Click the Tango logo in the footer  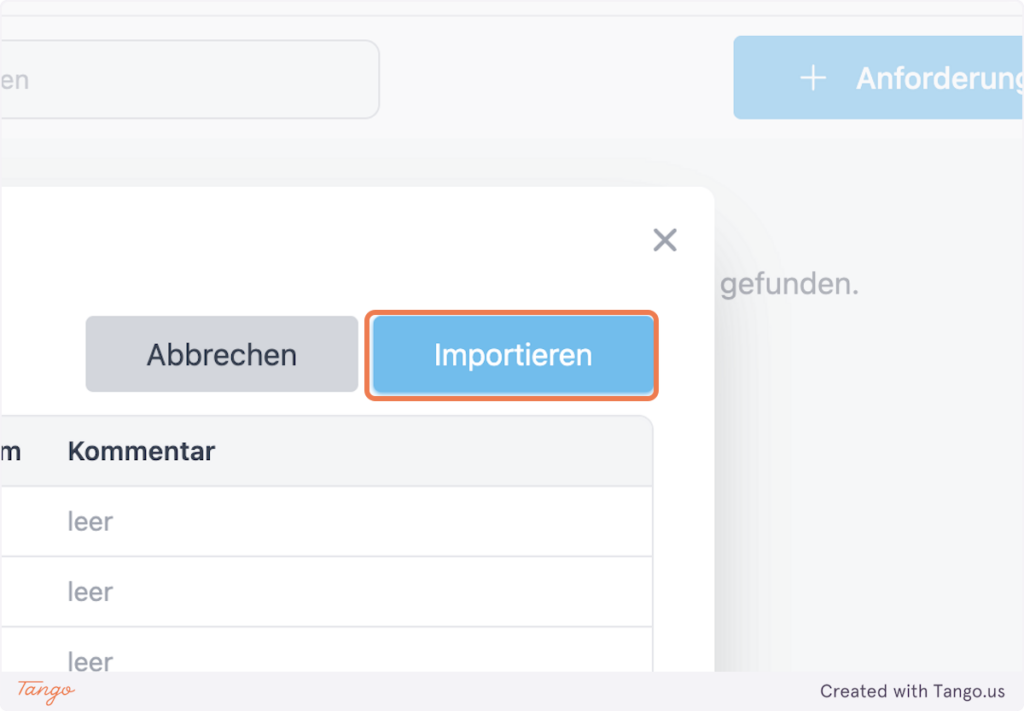pyautogui.click(x=46, y=690)
